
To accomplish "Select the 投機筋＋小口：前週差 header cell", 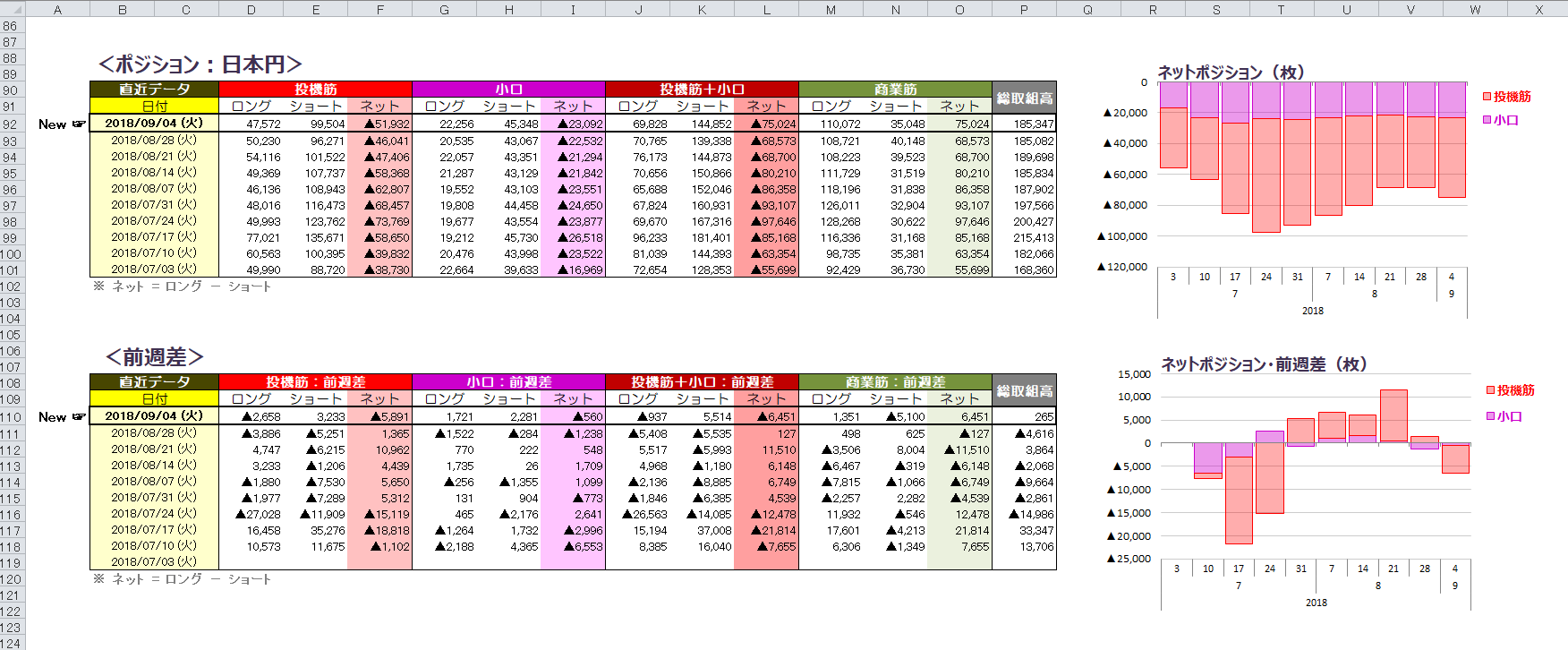I will tap(702, 382).
